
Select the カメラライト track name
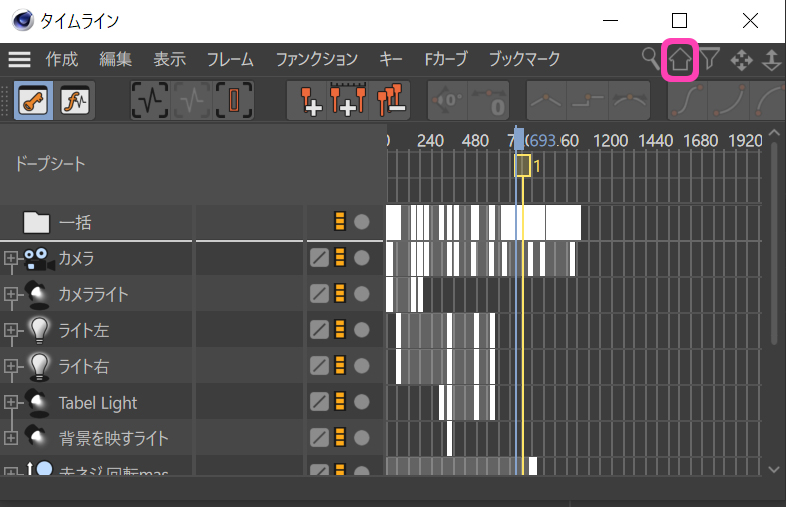coord(93,295)
